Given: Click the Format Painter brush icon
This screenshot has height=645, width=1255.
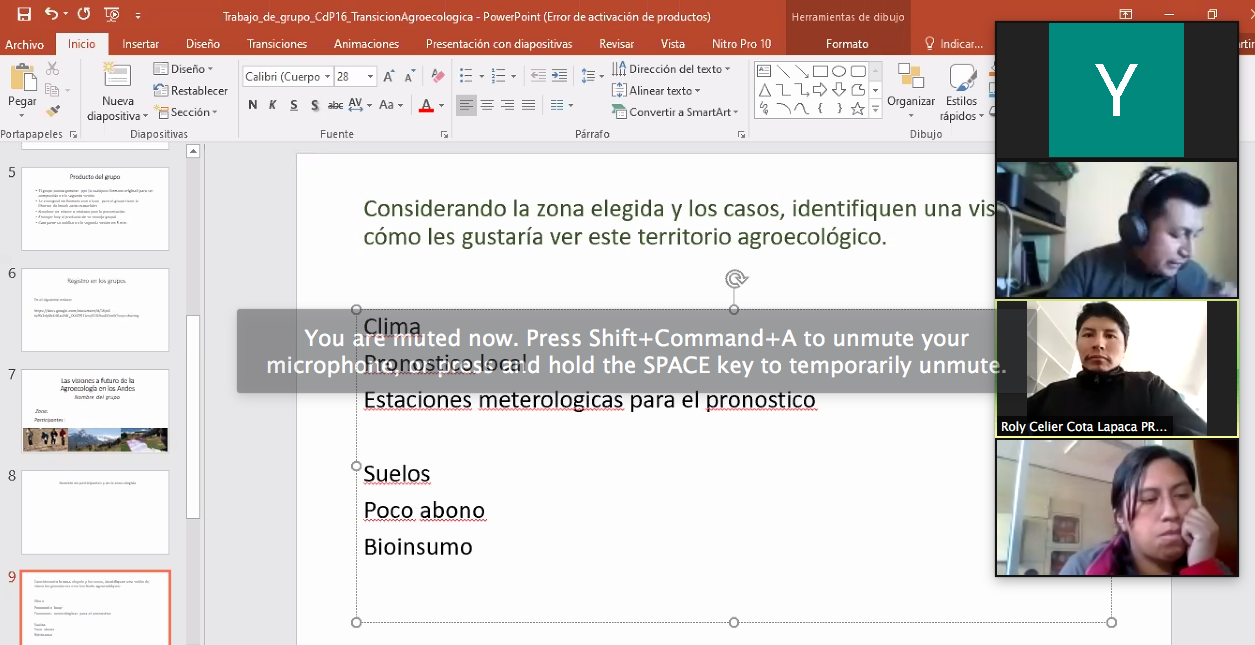Looking at the screenshot, I should [53, 111].
